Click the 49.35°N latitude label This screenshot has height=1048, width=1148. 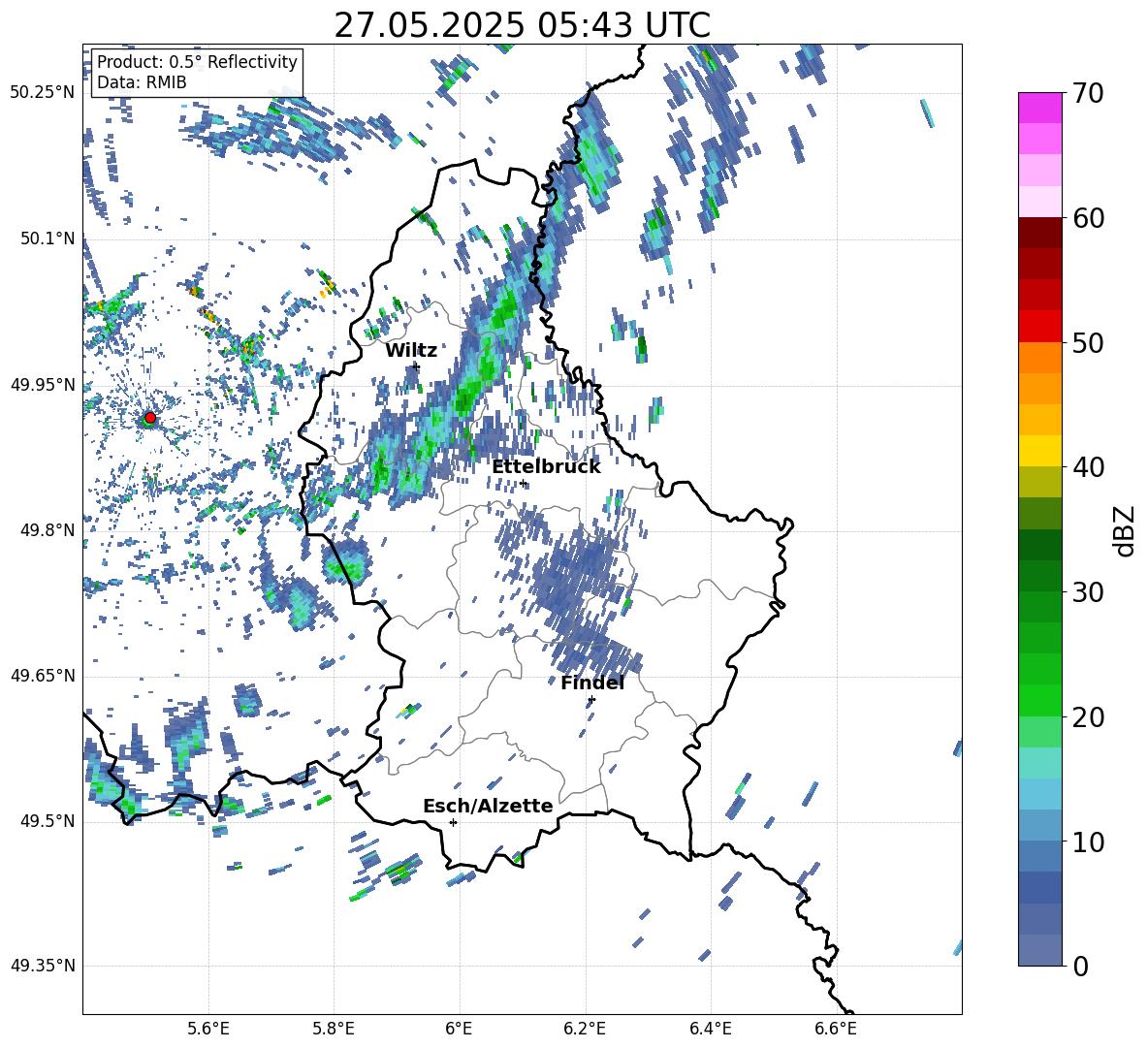tap(43, 966)
